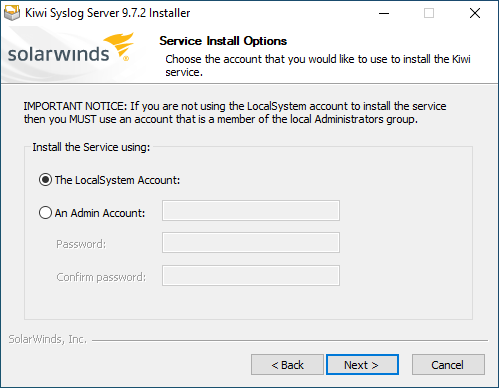
Task: Click the 'Kiwi Syslog Server 9.7.2 Installer' title
Action: (x=107, y=13)
